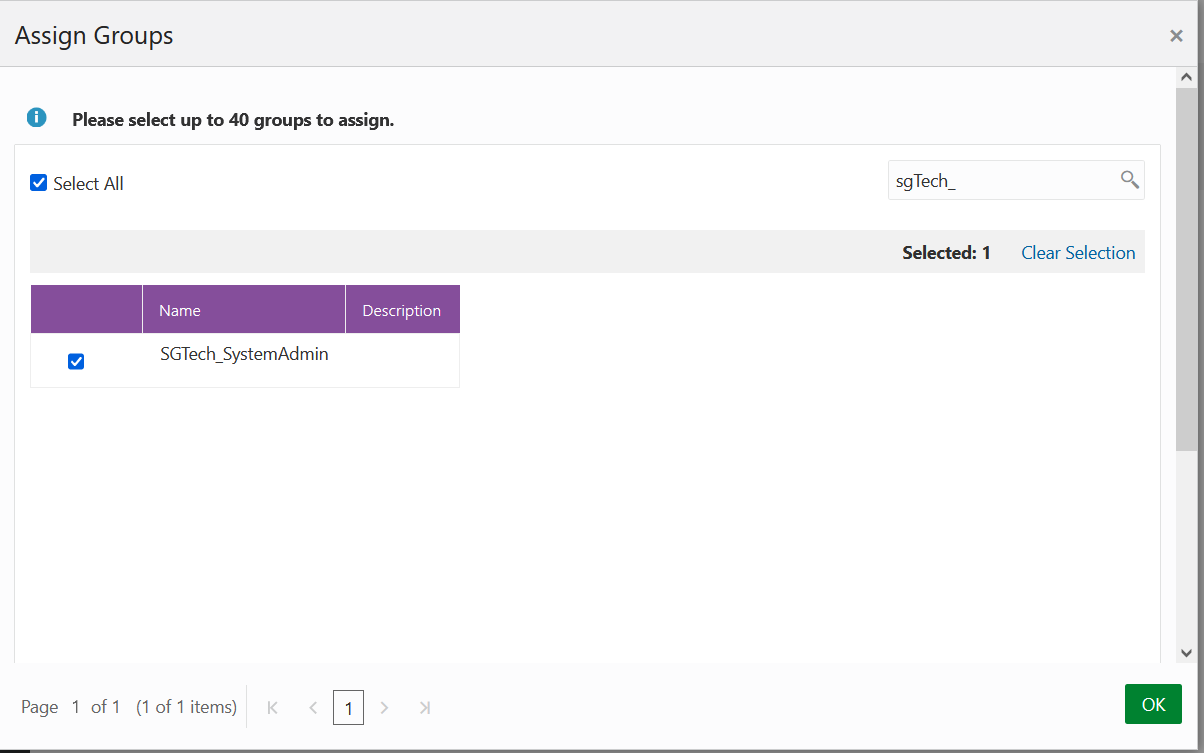Close the Assign Groups dialog
1204x753 pixels.
[1176, 36]
